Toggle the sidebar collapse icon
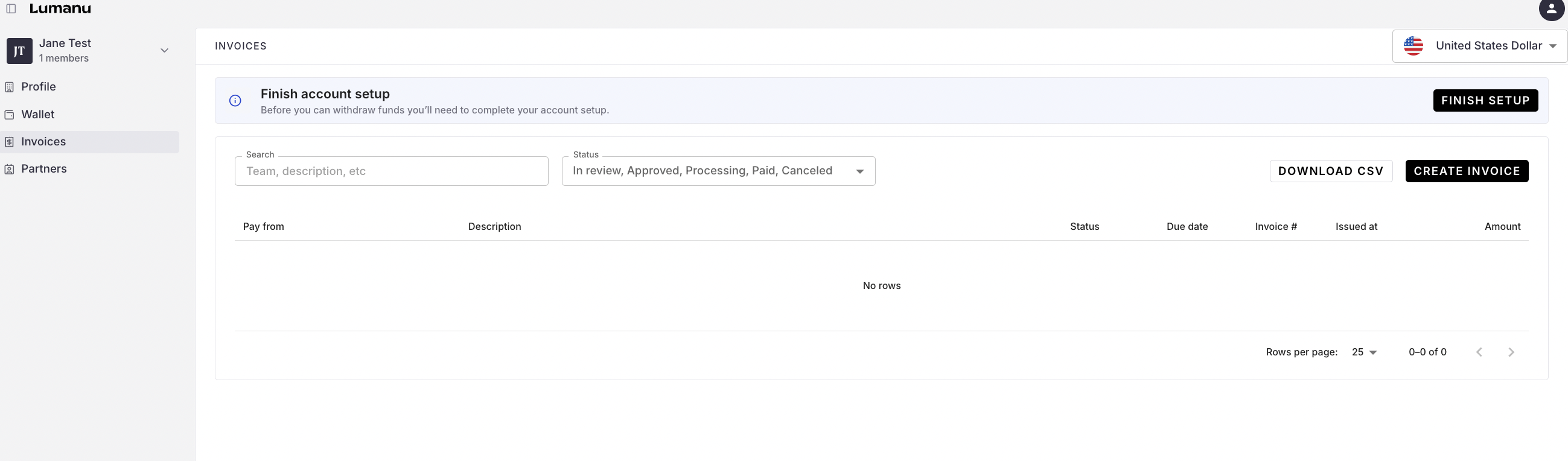Image resolution: width=1568 pixels, height=461 pixels. click(x=11, y=8)
